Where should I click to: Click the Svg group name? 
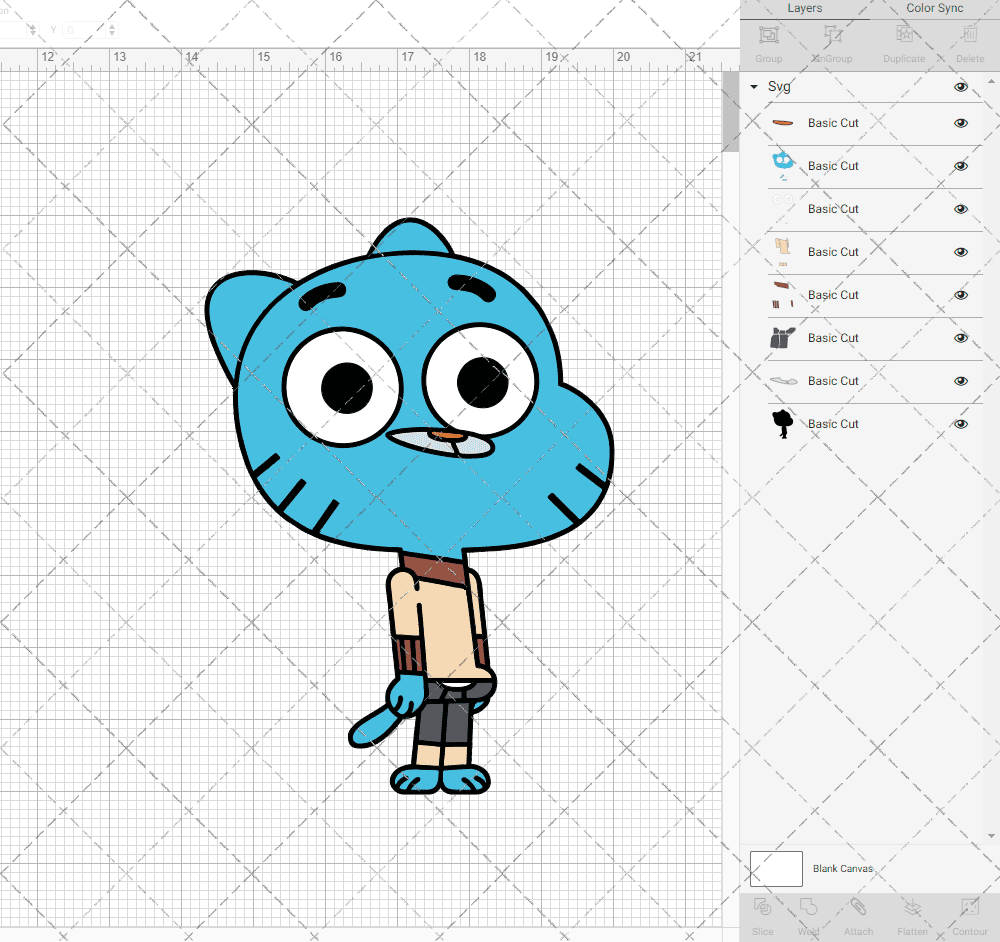(779, 86)
